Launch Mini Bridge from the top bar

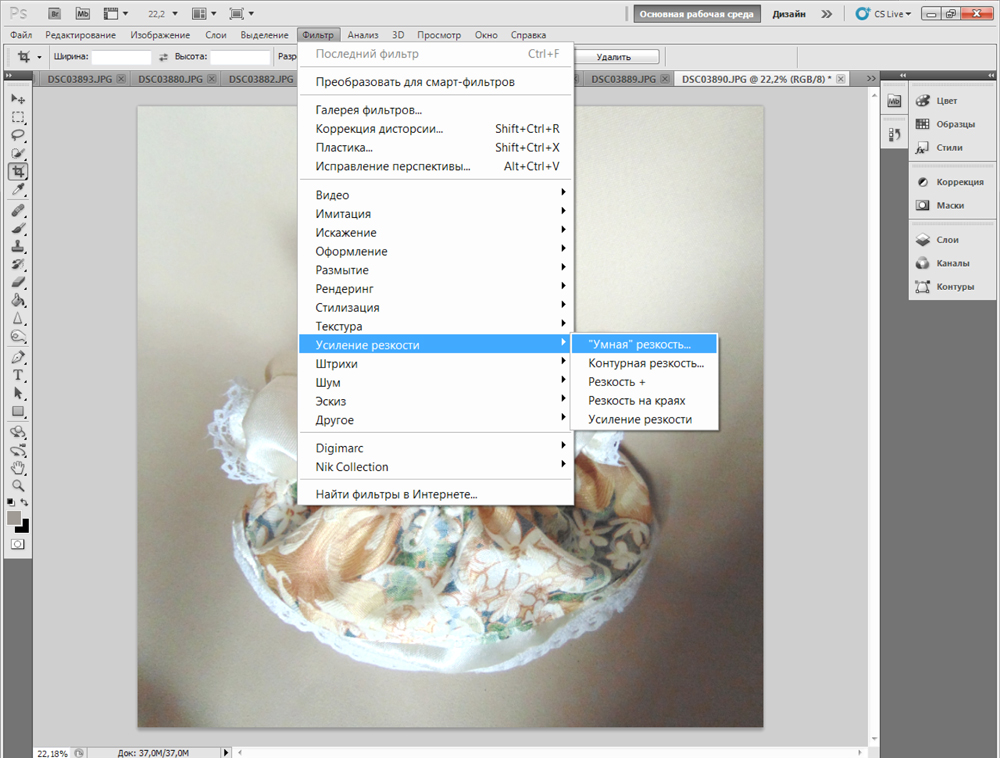tap(82, 13)
